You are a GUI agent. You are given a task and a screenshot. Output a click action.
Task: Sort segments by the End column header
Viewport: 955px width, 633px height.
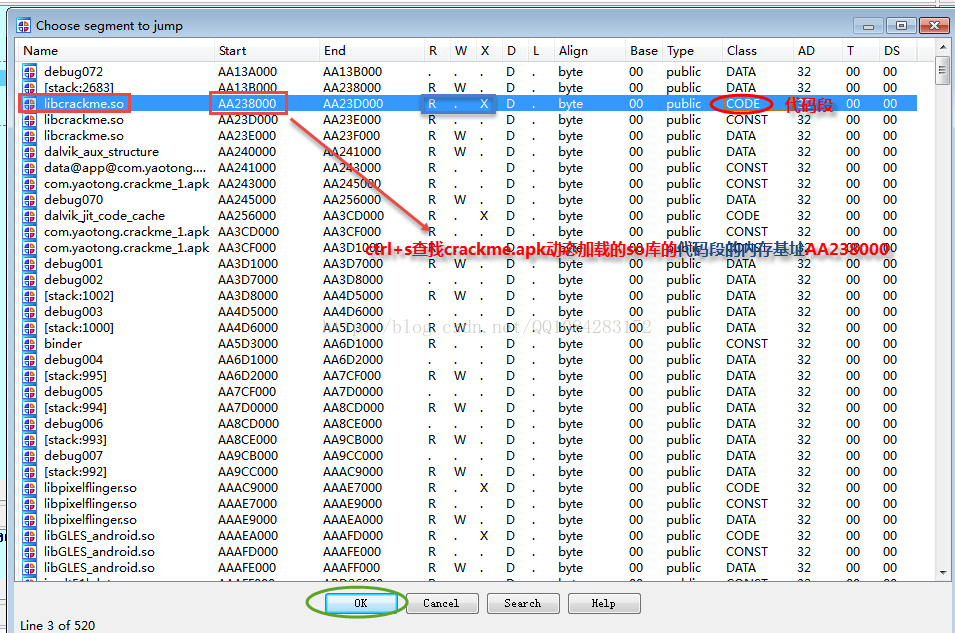(372, 51)
